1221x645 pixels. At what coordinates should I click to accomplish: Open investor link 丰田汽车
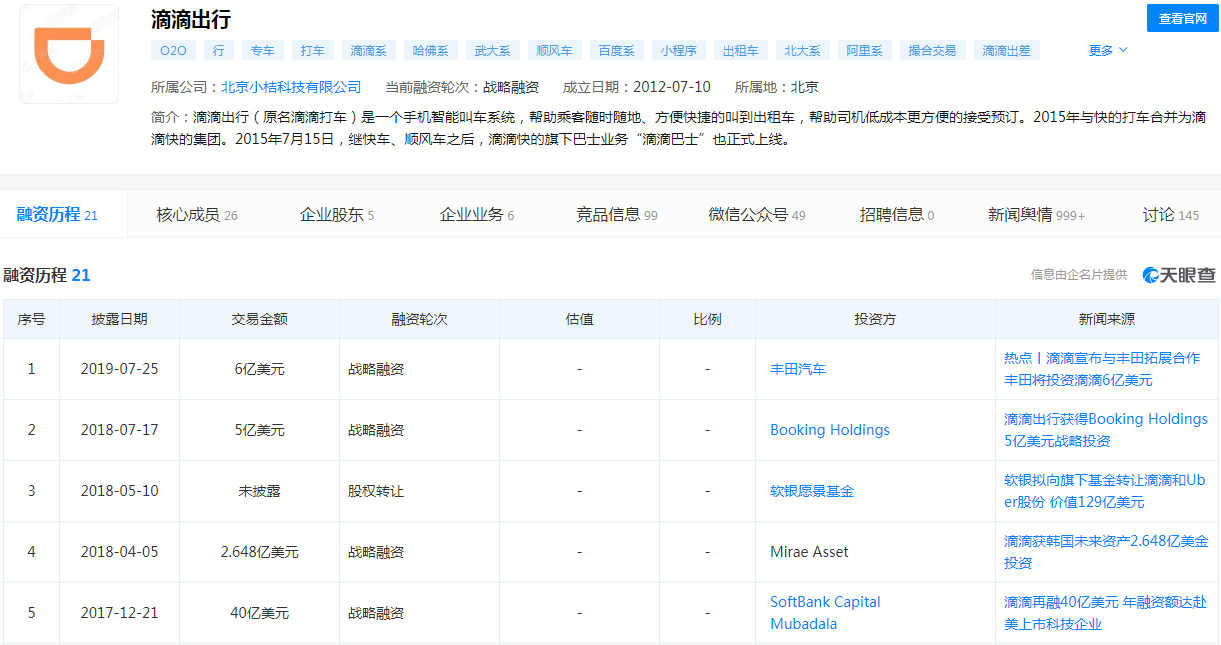(798, 369)
